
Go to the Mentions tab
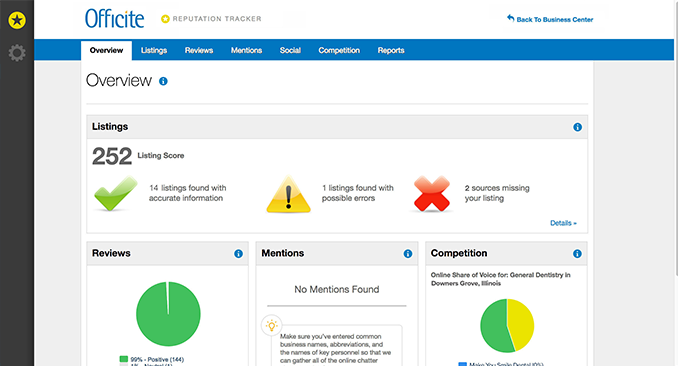click(x=246, y=50)
